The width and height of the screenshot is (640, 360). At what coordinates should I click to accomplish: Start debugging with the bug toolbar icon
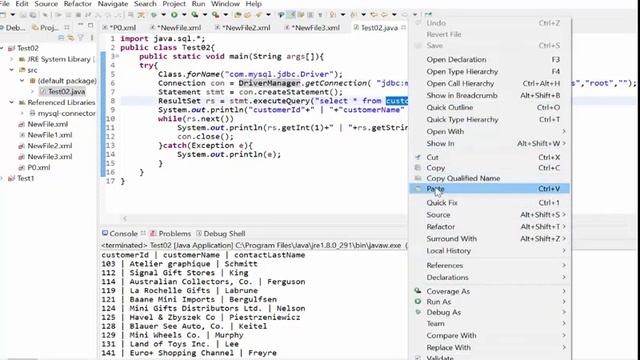(153, 15)
